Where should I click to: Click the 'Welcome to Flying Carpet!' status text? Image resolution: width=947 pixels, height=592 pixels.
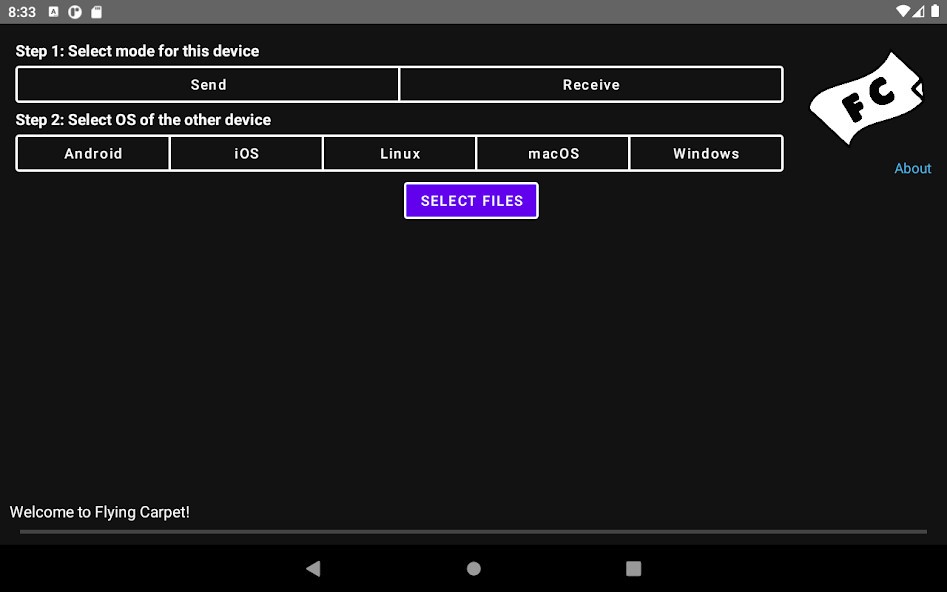100,512
